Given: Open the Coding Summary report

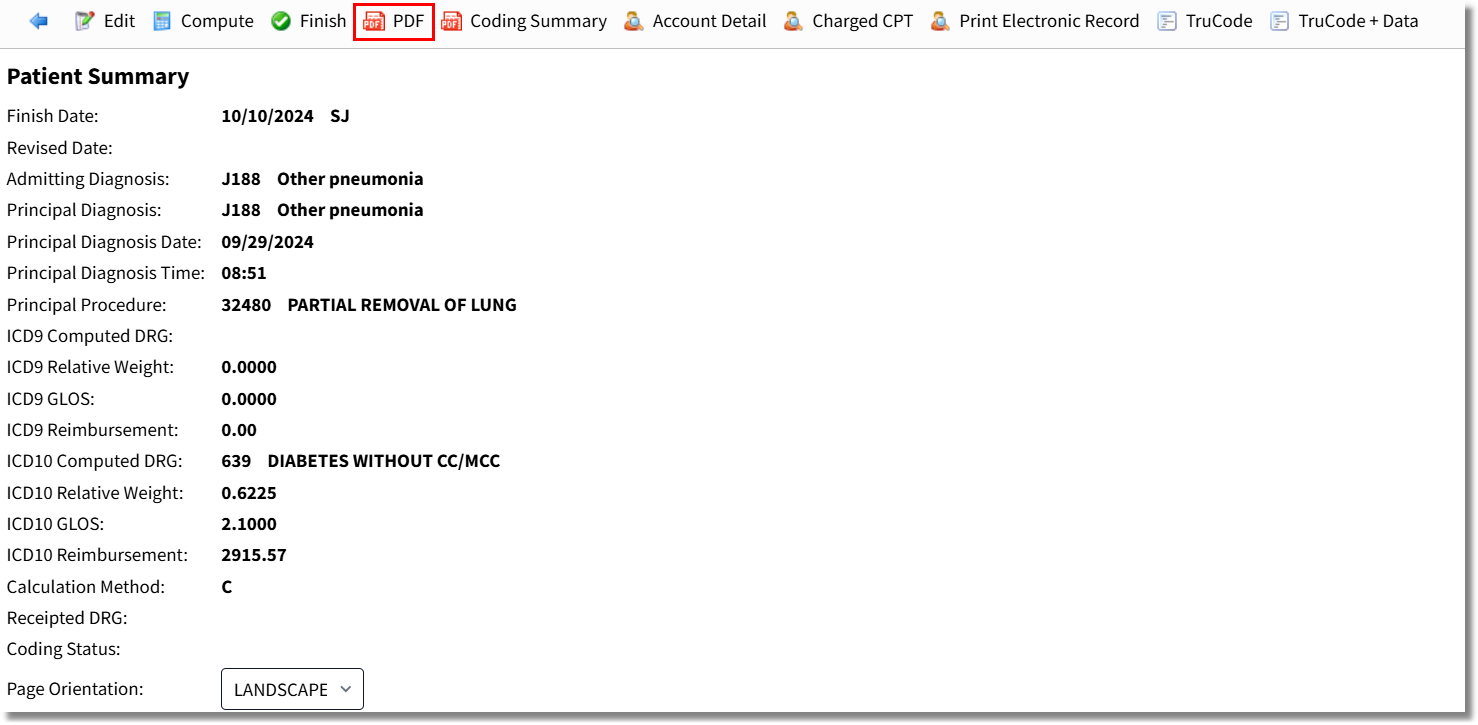Looking at the screenshot, I should click(x=538, y=21).
